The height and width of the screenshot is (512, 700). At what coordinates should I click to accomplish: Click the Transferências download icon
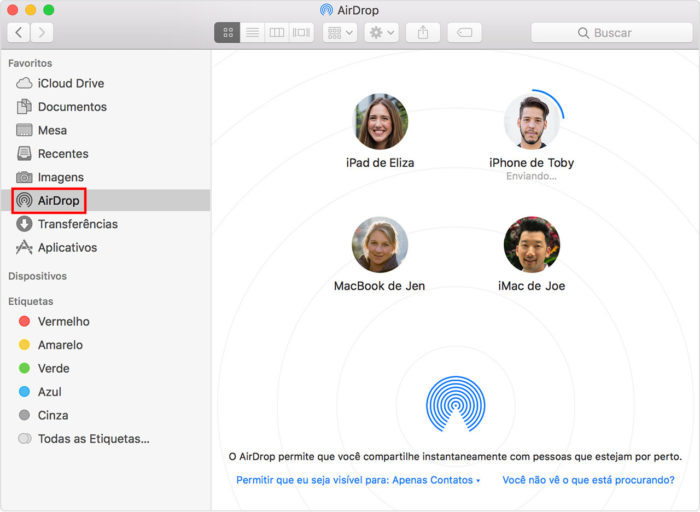coord(24,224)
